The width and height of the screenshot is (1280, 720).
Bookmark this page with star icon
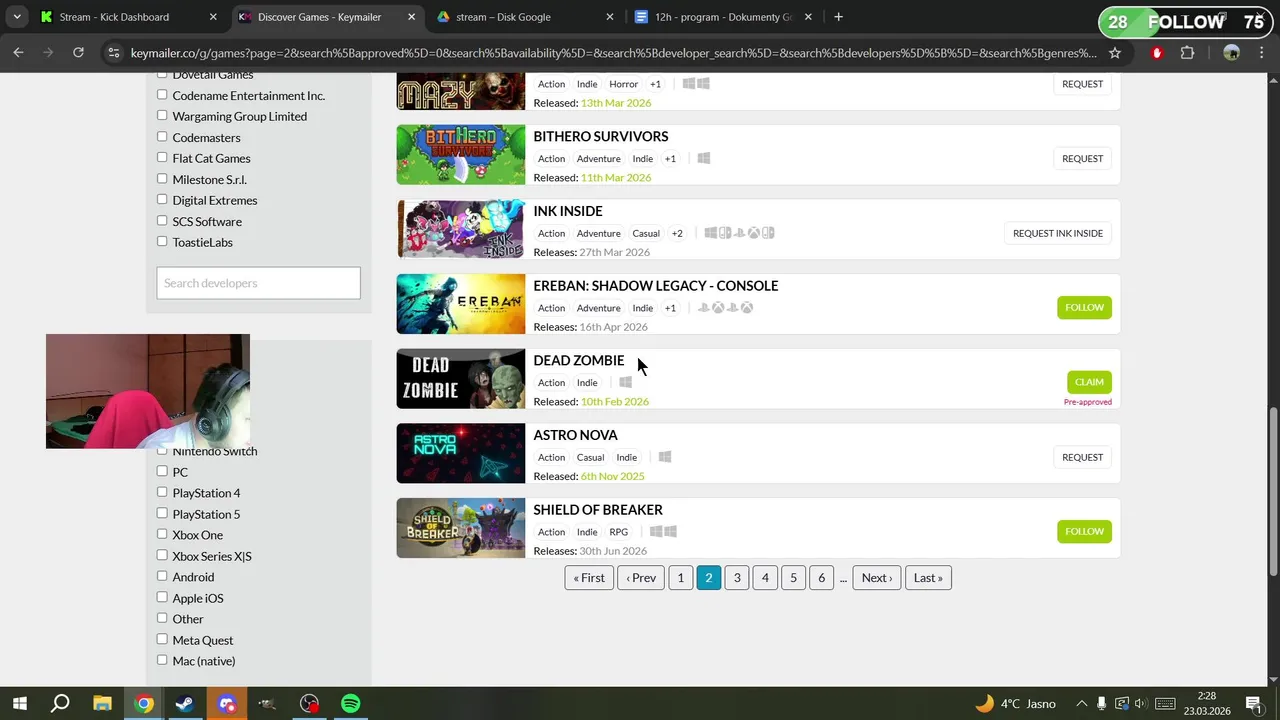tap(1115, 53)
